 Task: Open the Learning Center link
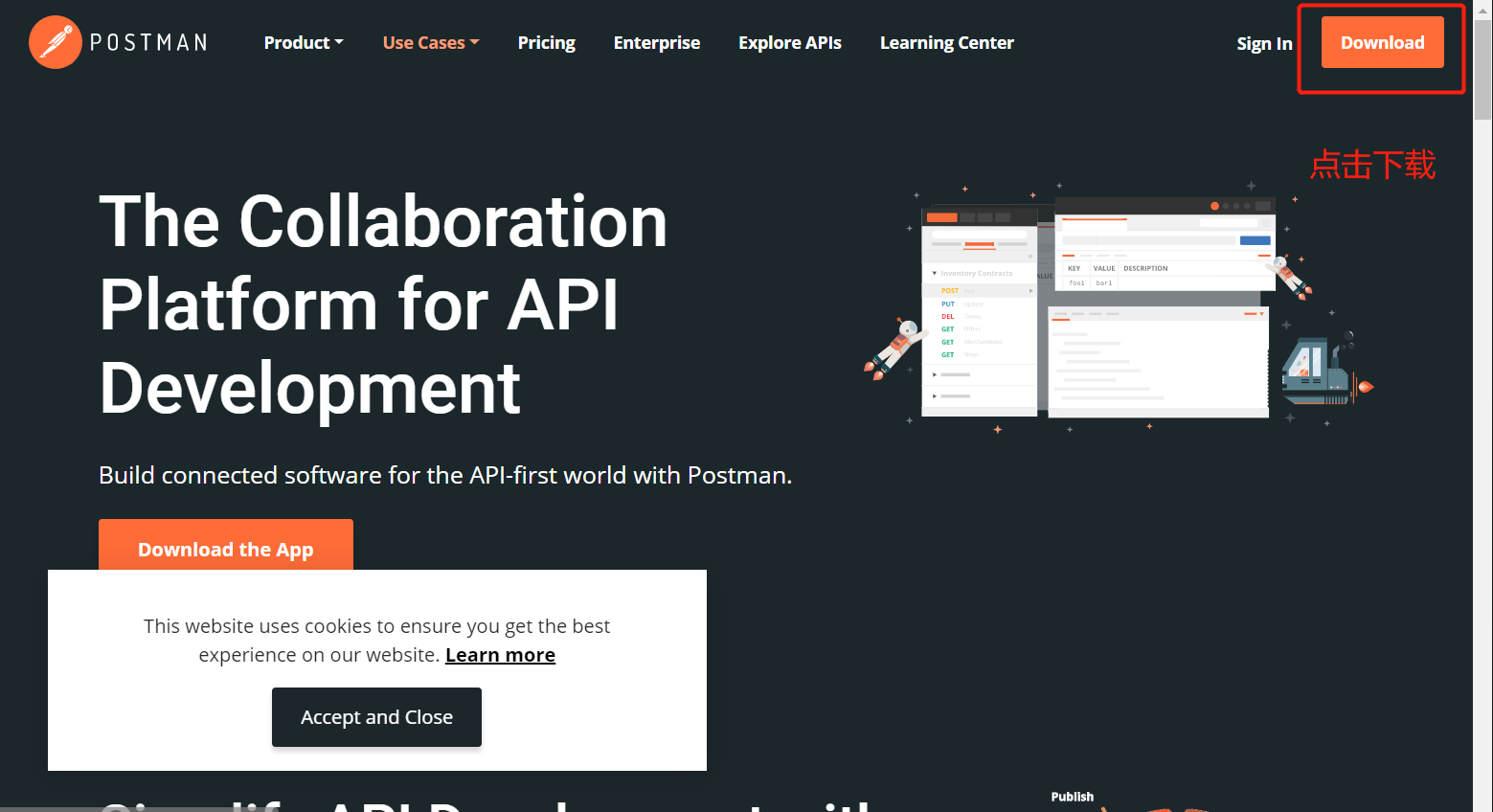tap(947, 43)
